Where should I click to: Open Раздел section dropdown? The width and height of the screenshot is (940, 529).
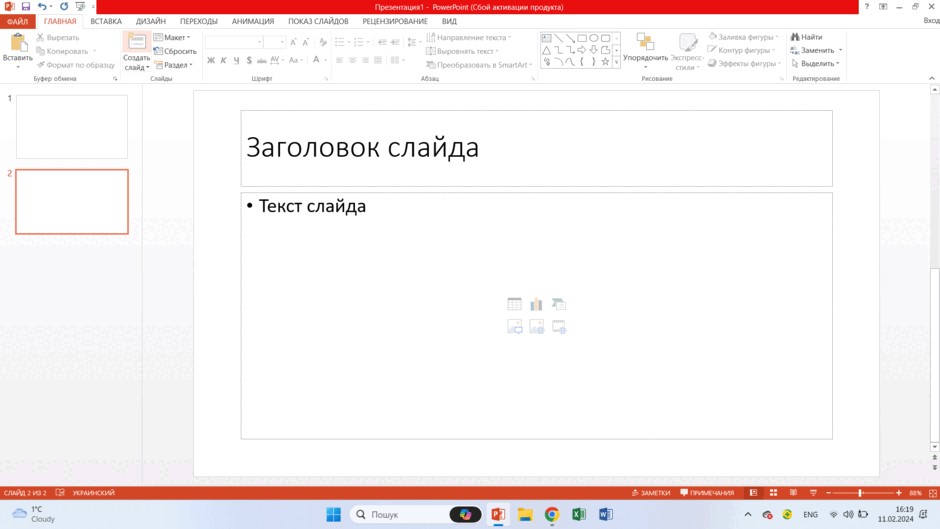click(174, 65)
